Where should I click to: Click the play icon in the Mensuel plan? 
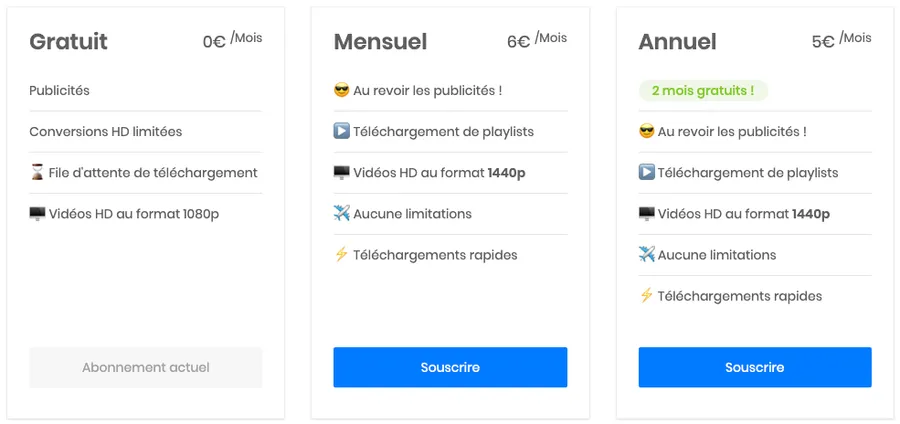[341, 131]
